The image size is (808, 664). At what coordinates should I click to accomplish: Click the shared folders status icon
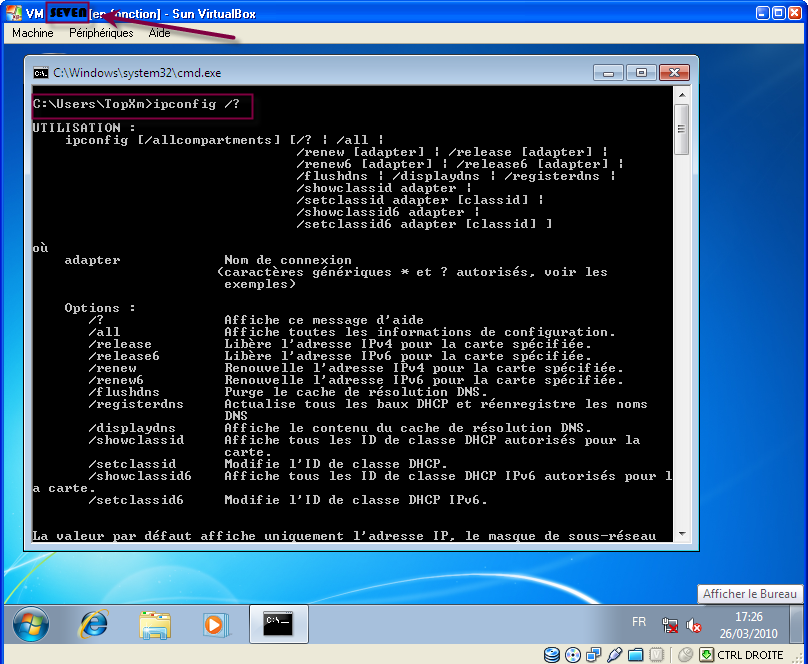[637, 654]
